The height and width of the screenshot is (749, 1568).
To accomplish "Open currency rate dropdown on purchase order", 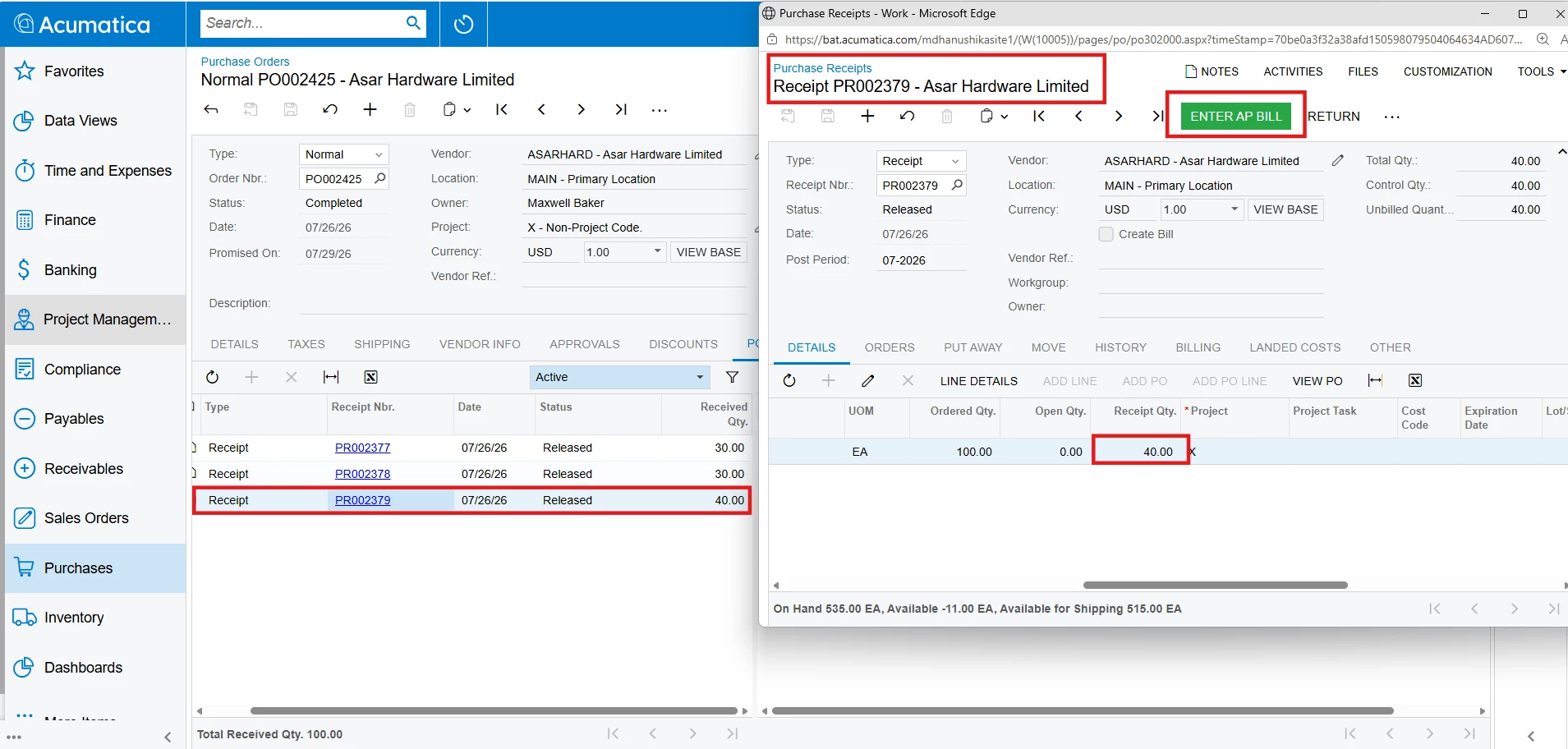I will point(657,251).
